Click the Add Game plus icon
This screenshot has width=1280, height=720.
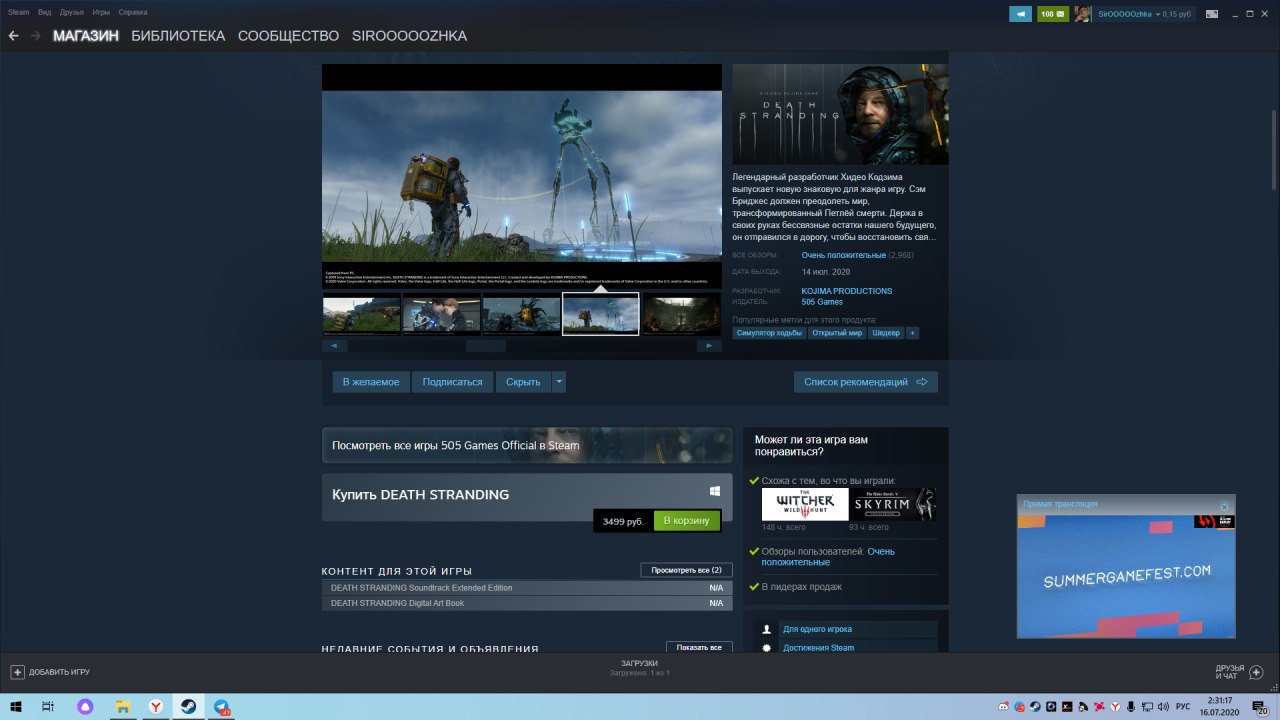[17, 672]
